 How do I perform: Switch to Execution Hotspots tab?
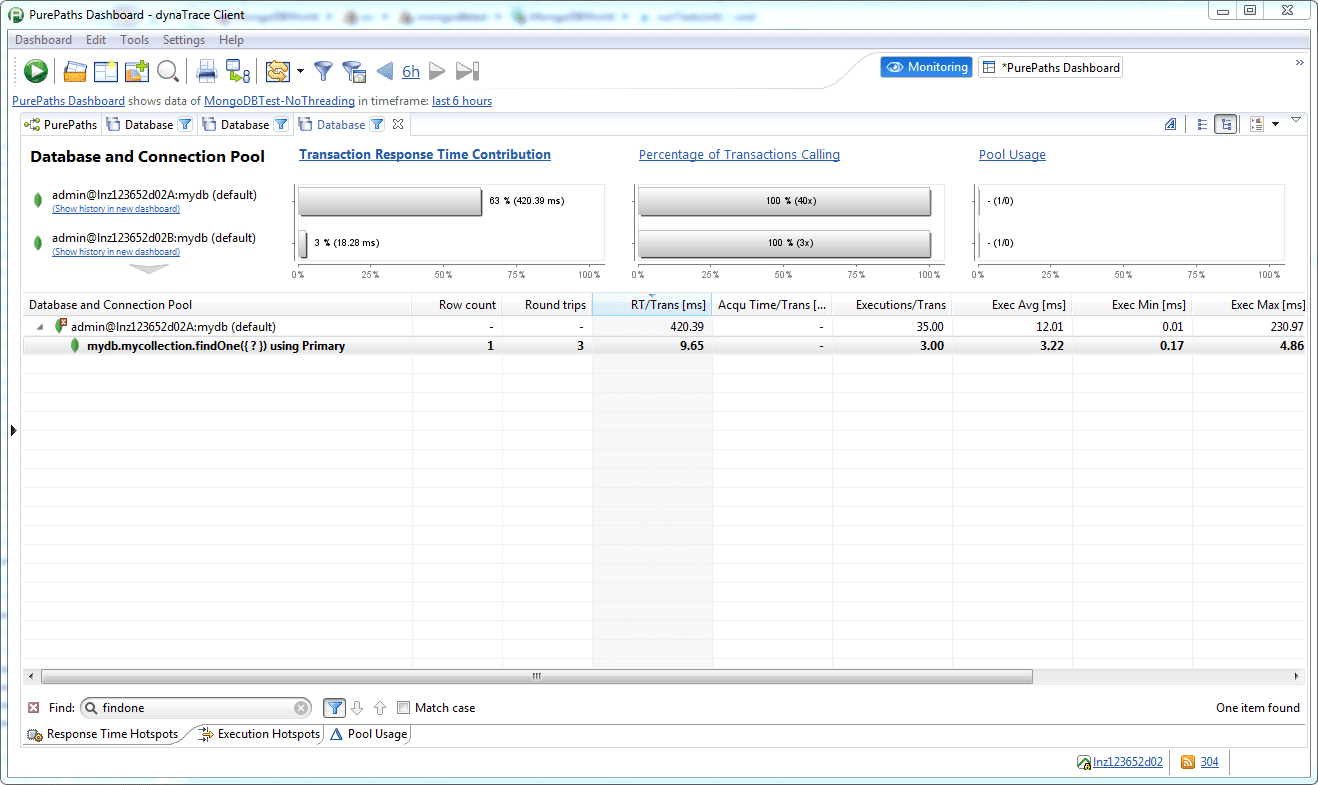pyautogui.click(x=258, y=734)
